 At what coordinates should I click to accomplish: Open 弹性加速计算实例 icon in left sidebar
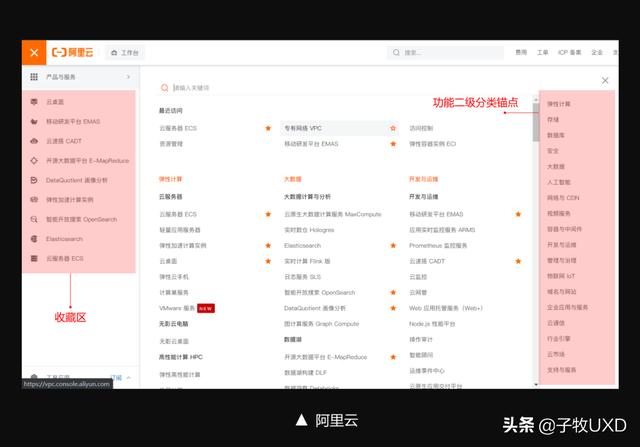34,200
